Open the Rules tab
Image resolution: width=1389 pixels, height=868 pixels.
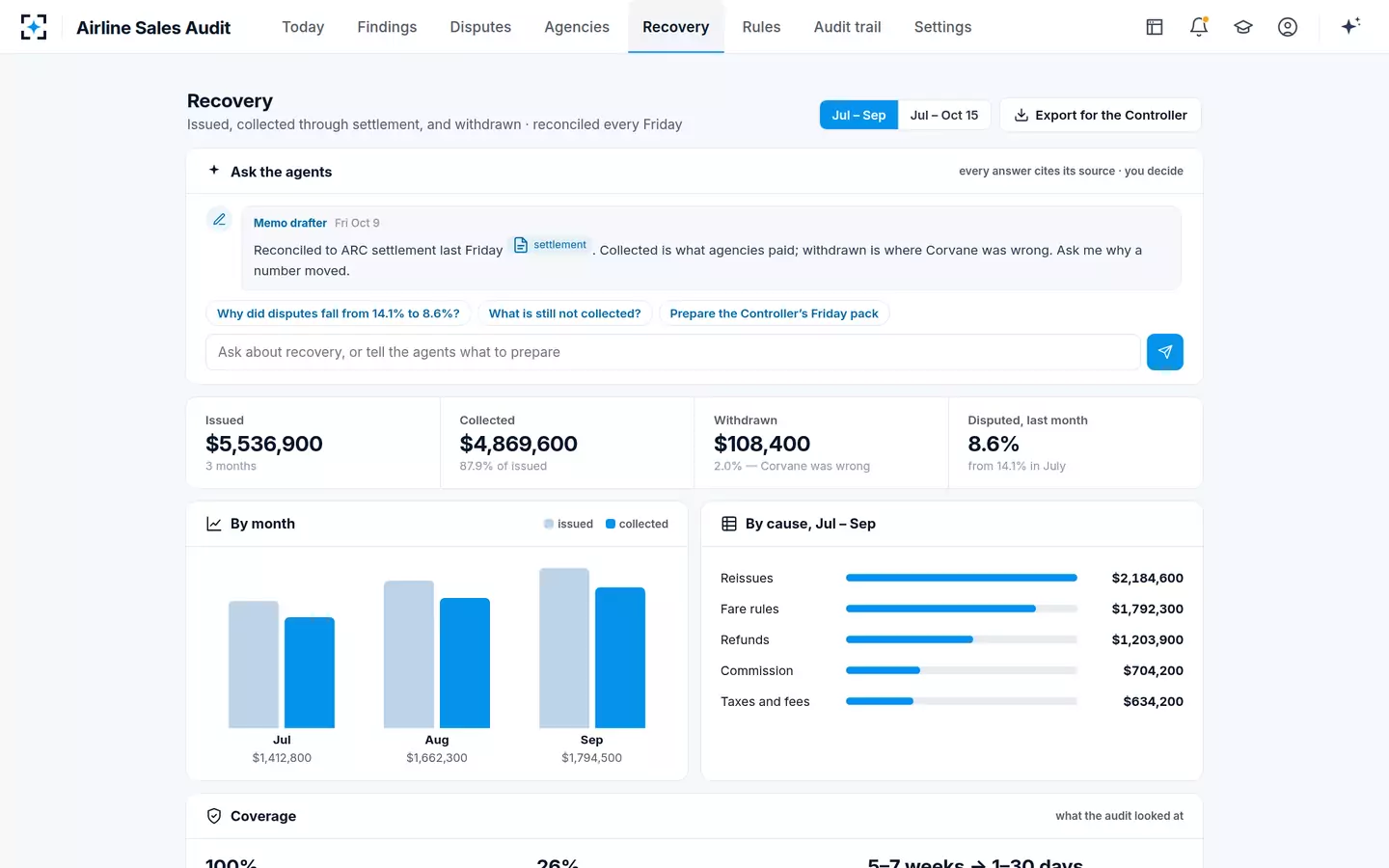(x=761, y=27)
